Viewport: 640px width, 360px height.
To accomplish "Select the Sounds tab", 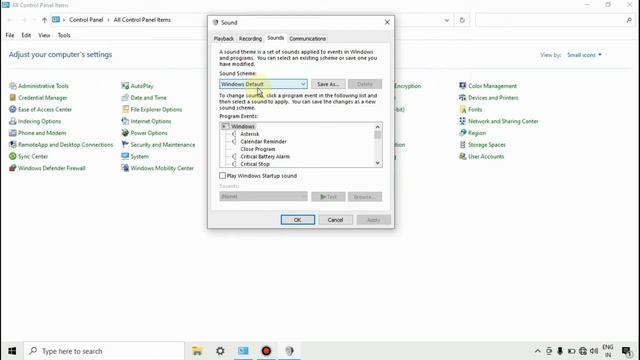I will (276, 38).
